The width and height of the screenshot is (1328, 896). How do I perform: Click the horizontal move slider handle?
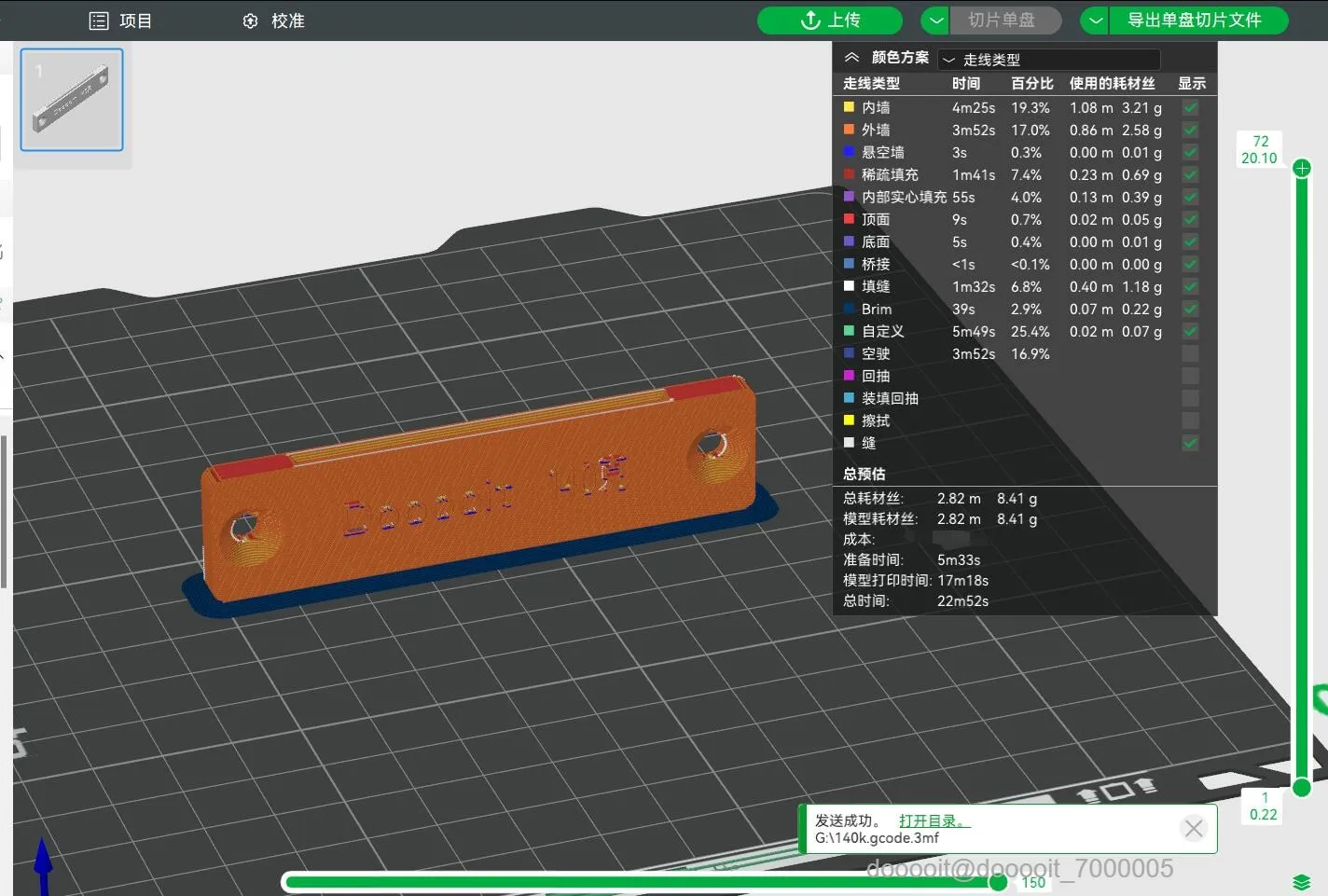998,882
